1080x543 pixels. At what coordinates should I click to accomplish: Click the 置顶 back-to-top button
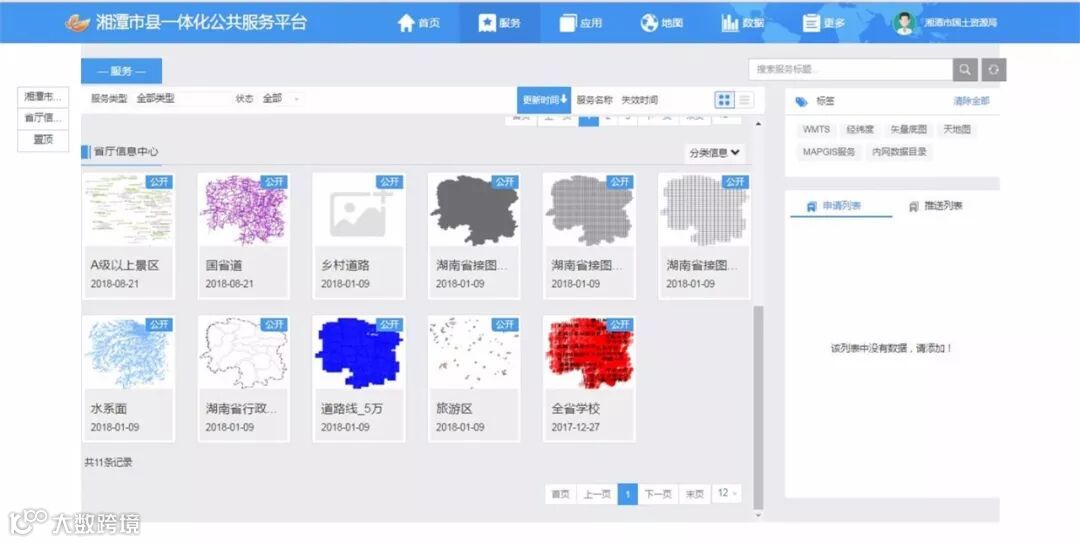(43, 140)
